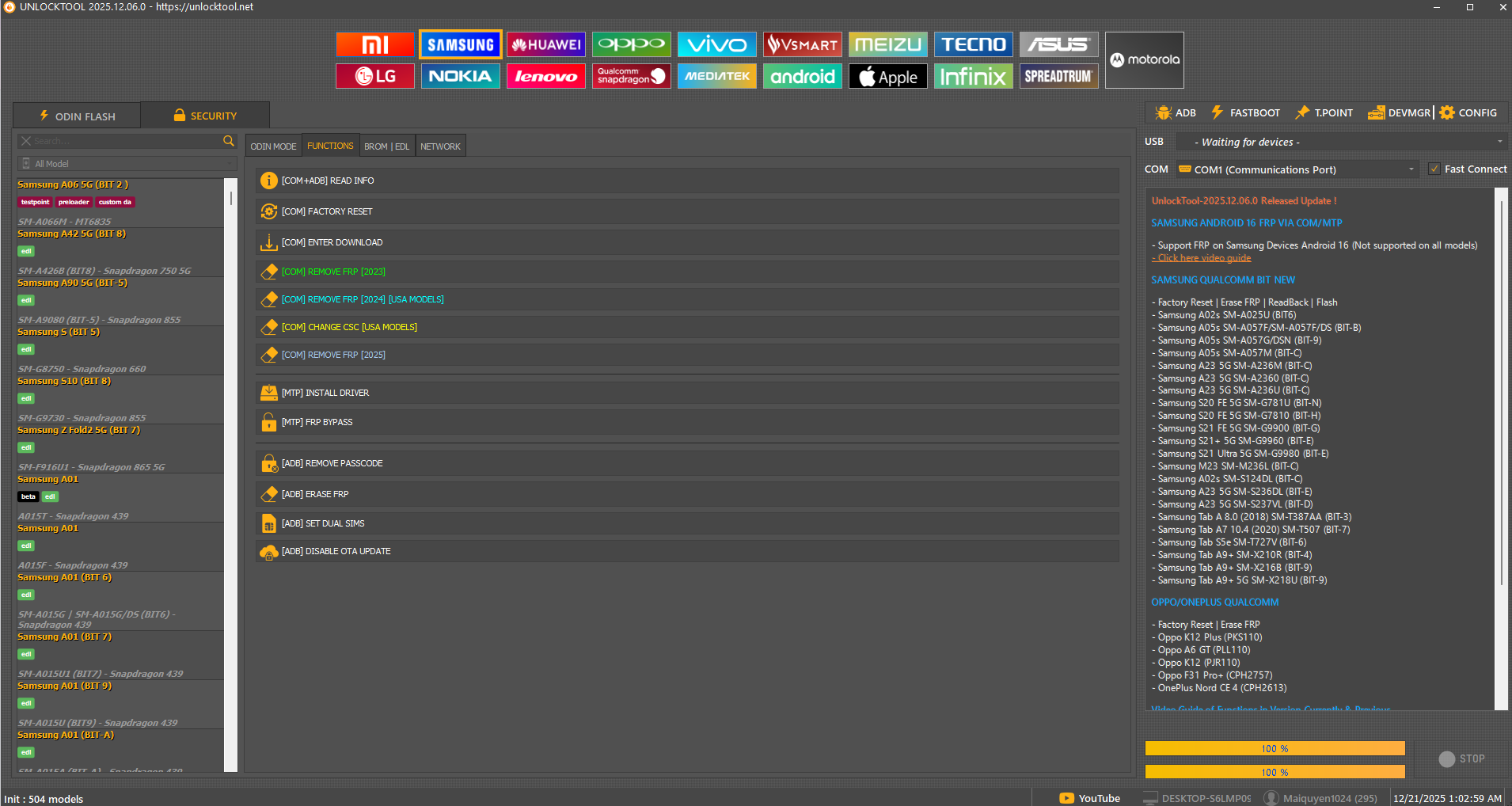Choose the Apple brand icon

tap(887, 77)
